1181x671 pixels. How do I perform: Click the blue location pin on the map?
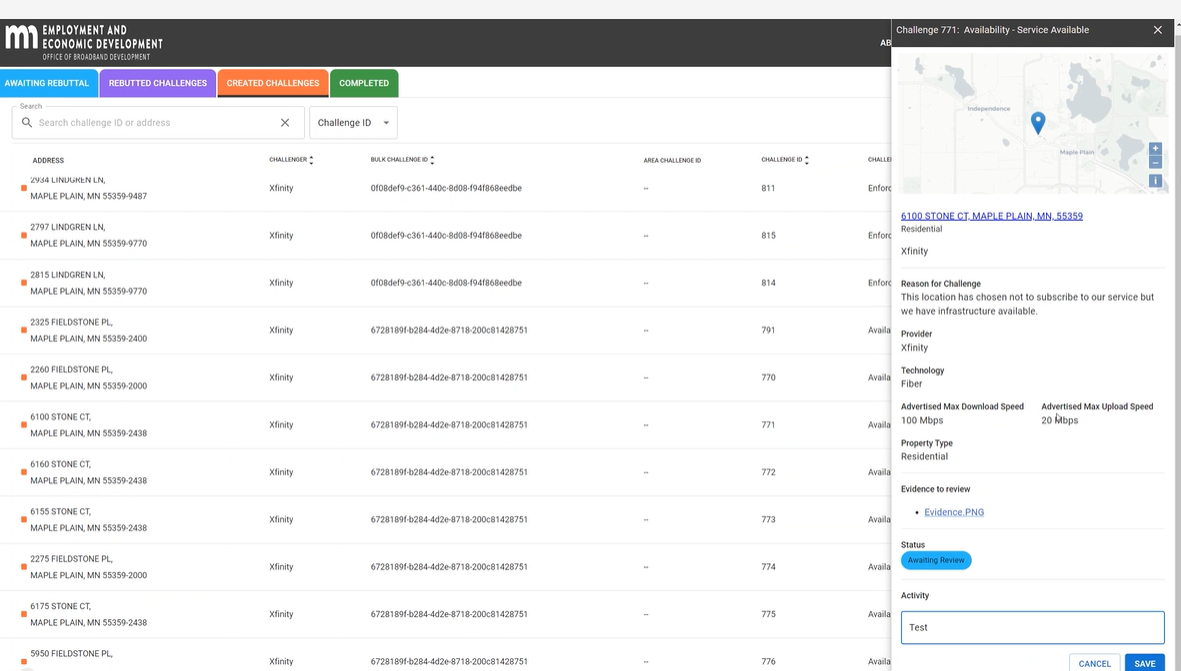click(1038, 123)
